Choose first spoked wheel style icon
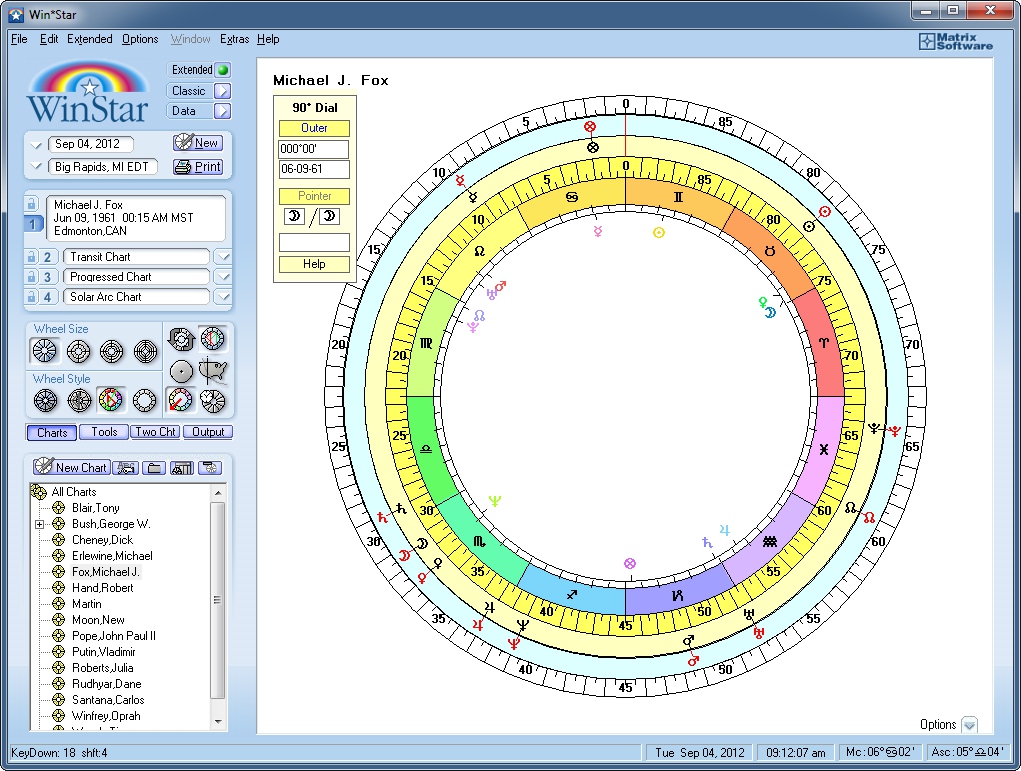Viewport: 1021px width, 771px height. 45,400
